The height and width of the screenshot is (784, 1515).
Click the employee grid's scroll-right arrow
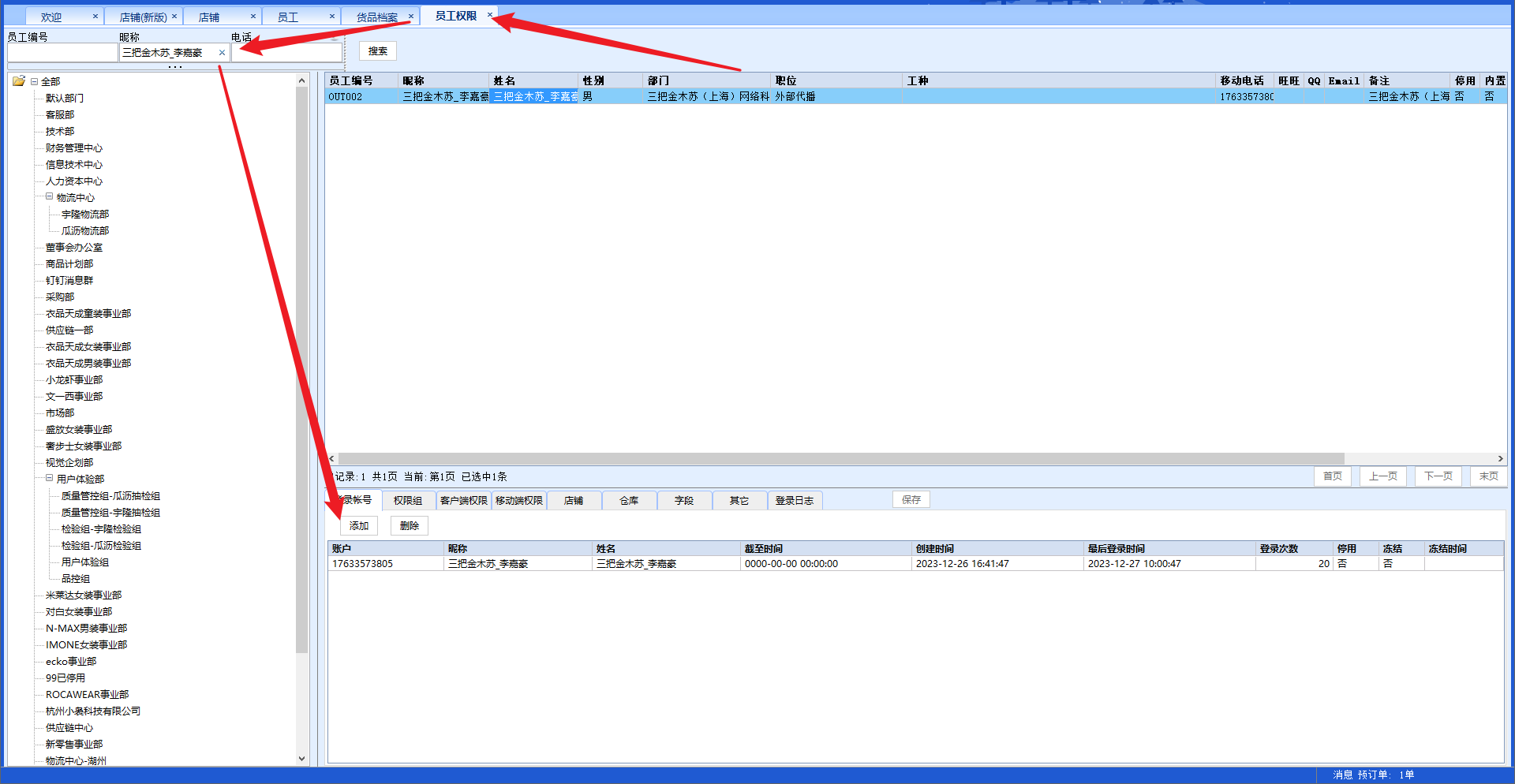pos(1500,458)
